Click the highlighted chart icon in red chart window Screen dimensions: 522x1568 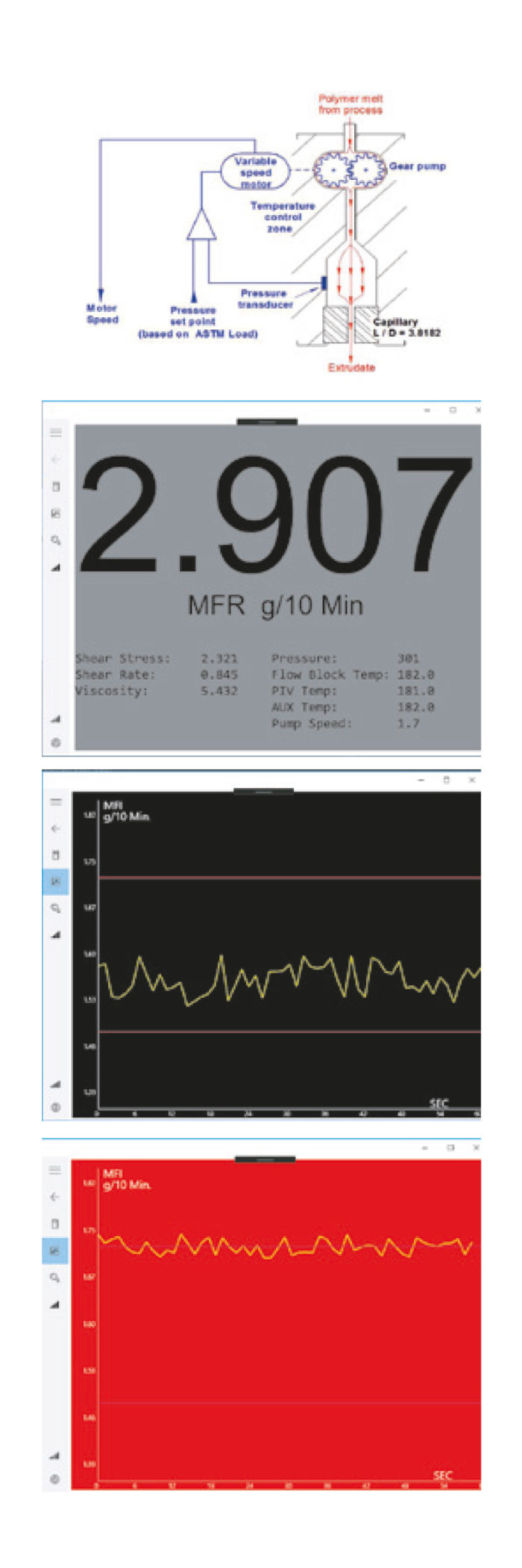[x=54, y=1250]
